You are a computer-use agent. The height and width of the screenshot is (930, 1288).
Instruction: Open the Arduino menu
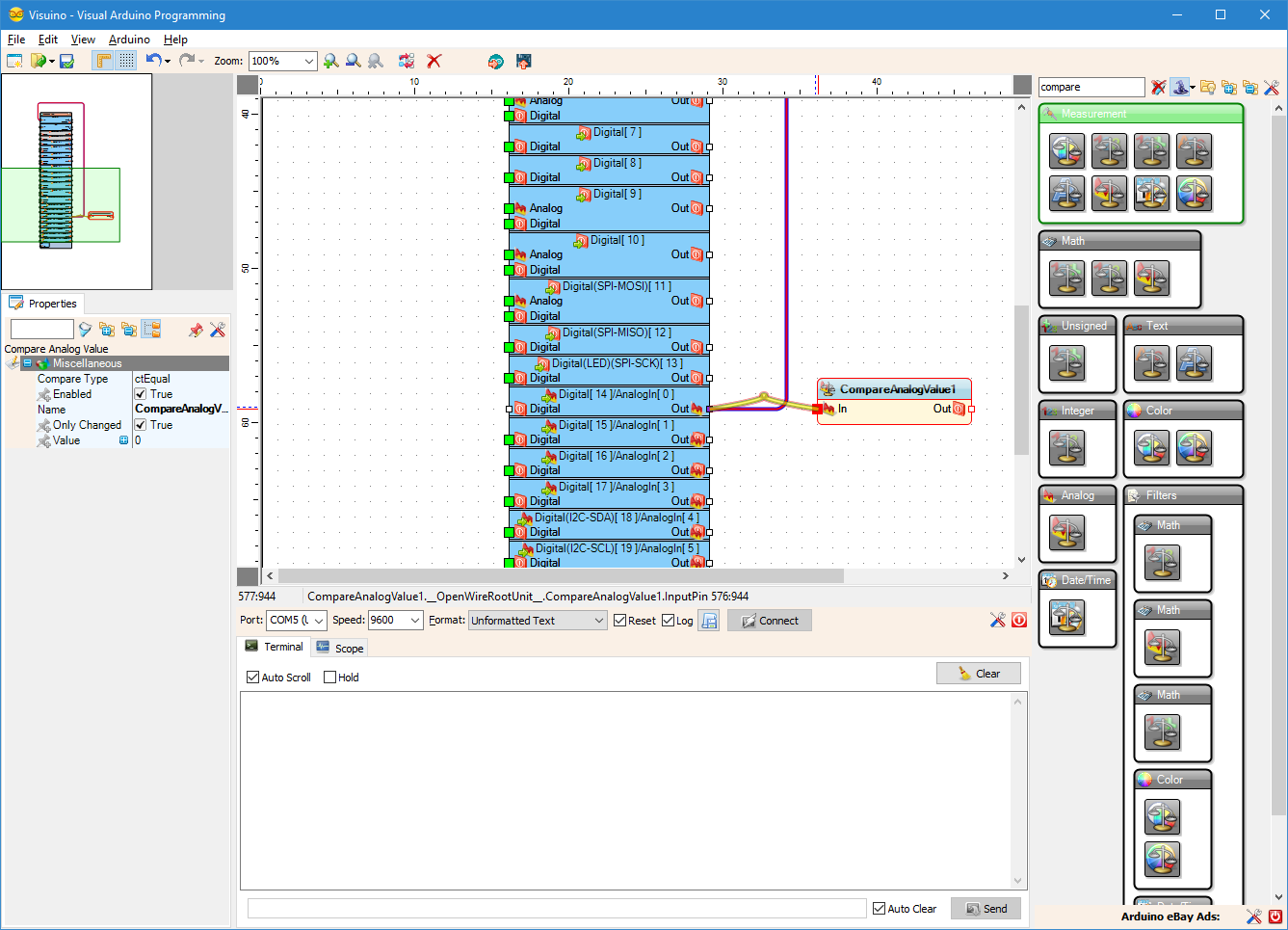(x=129, y=40)
